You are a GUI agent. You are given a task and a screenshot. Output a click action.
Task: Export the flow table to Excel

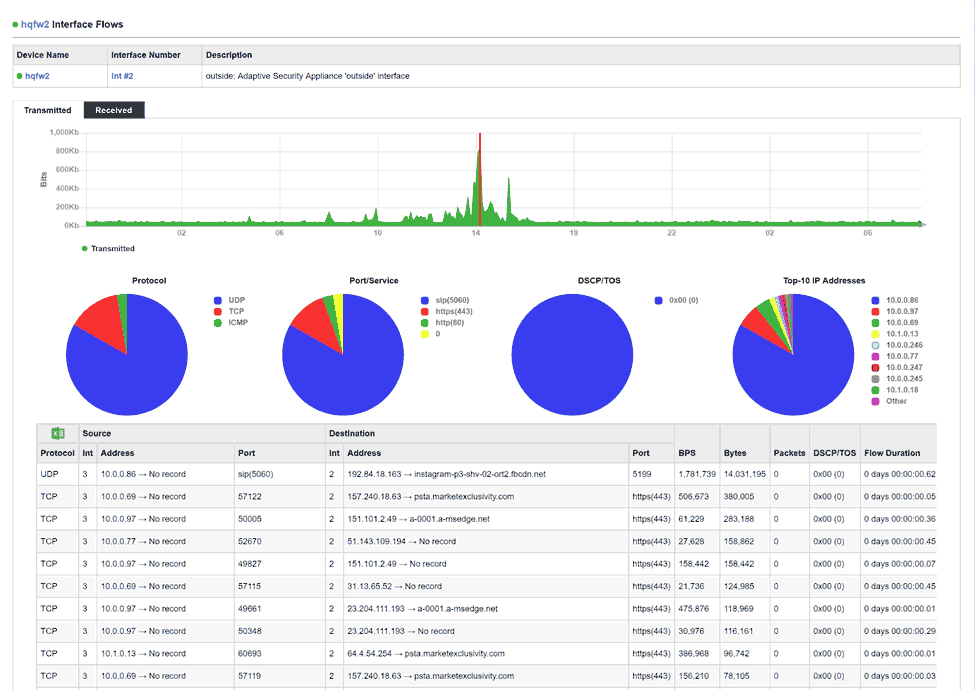[x=58, y=433]
